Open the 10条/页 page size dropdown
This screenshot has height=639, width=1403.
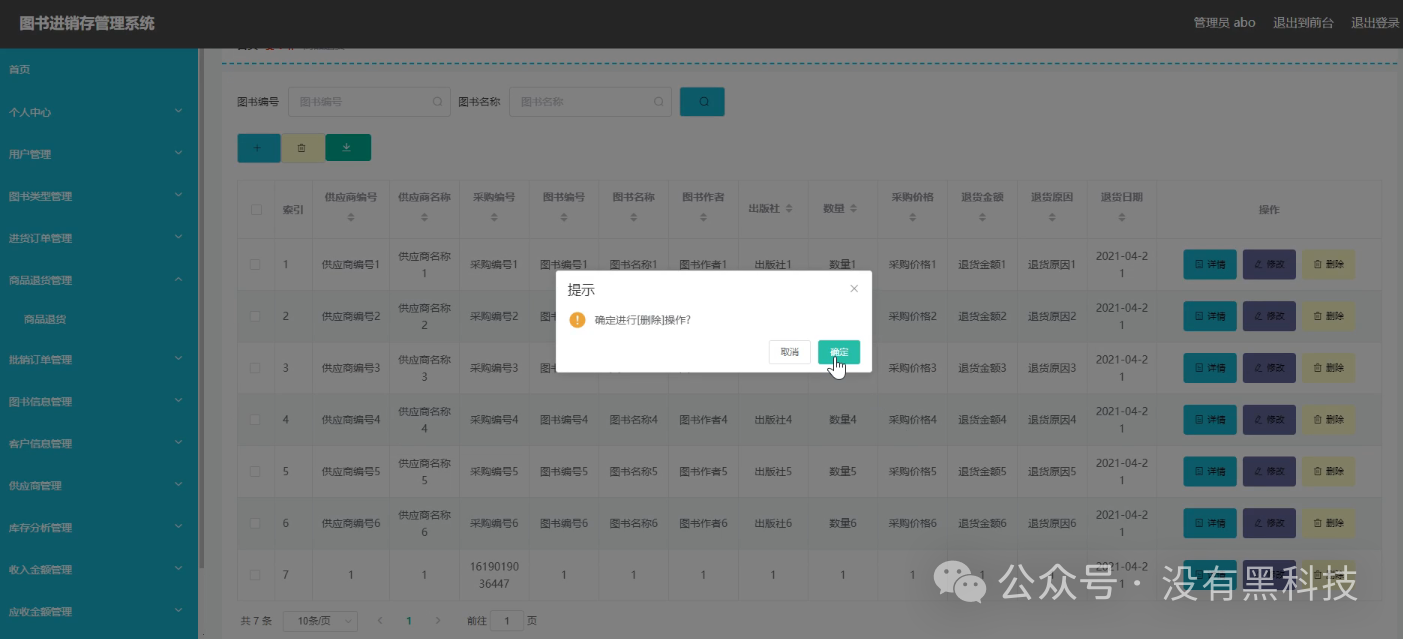(x=320, y=621)
